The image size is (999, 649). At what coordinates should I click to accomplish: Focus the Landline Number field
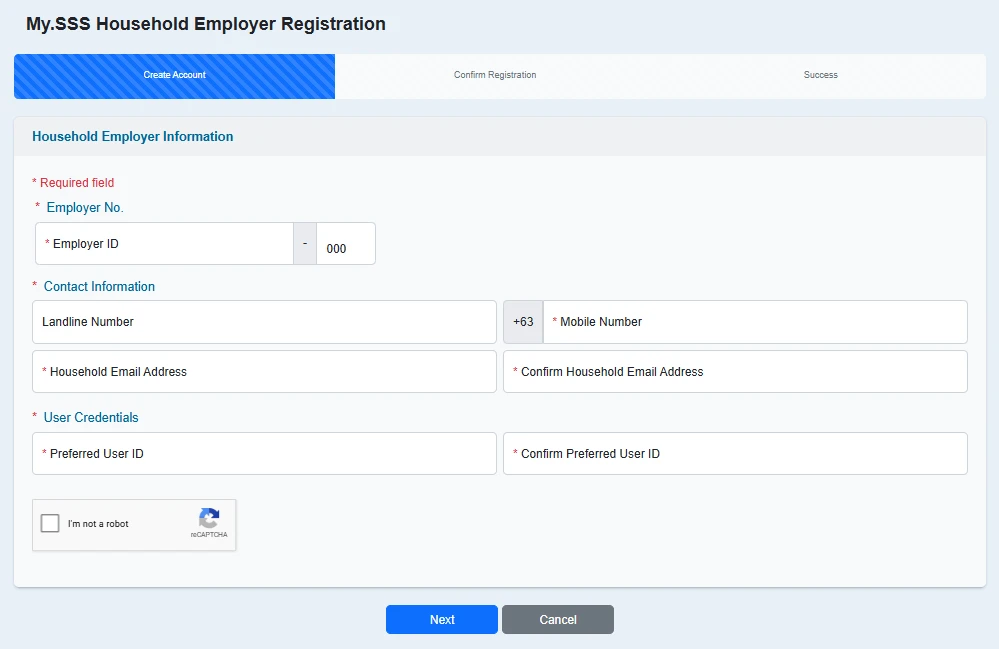pyautogui.click(x=264, y=322)
